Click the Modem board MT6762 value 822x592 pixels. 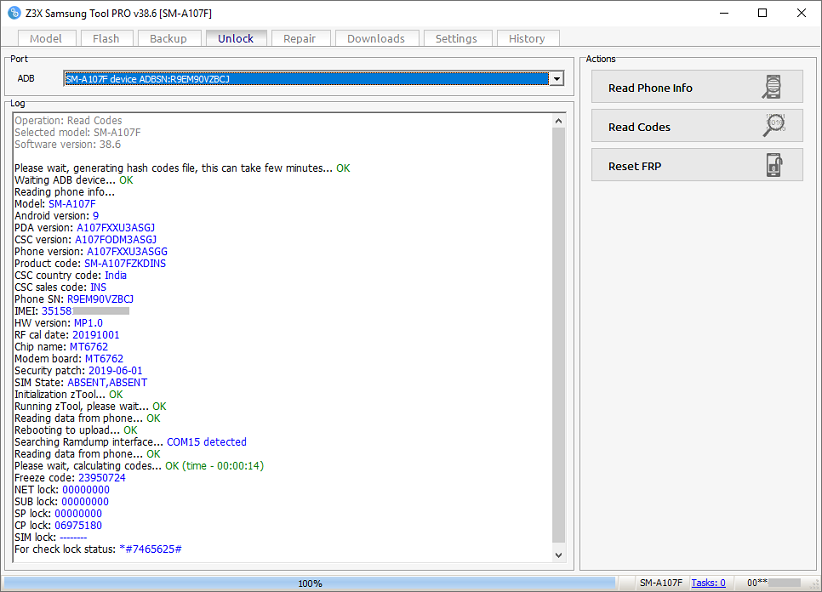(x=104, y=359)
